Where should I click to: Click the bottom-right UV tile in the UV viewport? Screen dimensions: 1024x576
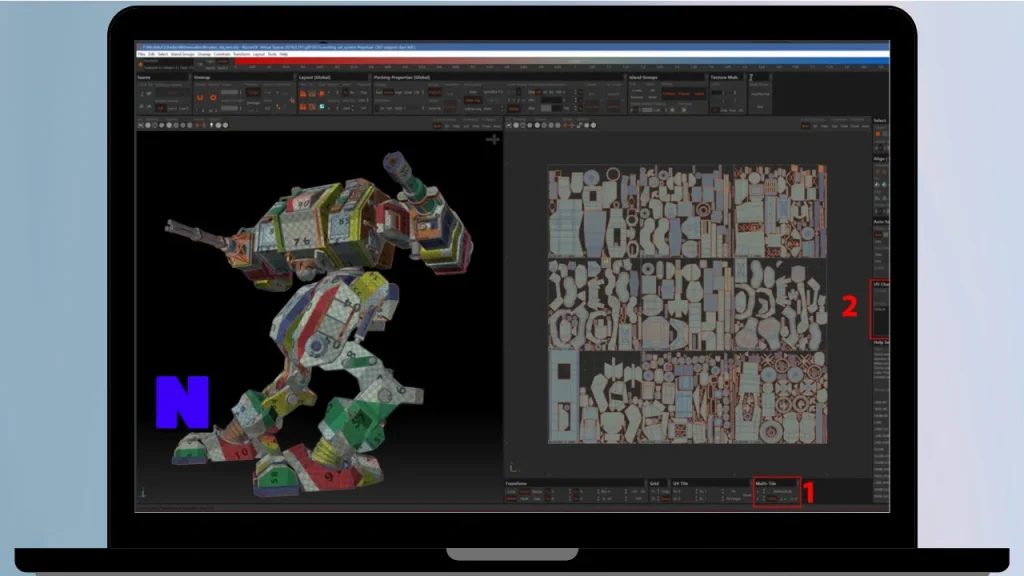(780, 397)
